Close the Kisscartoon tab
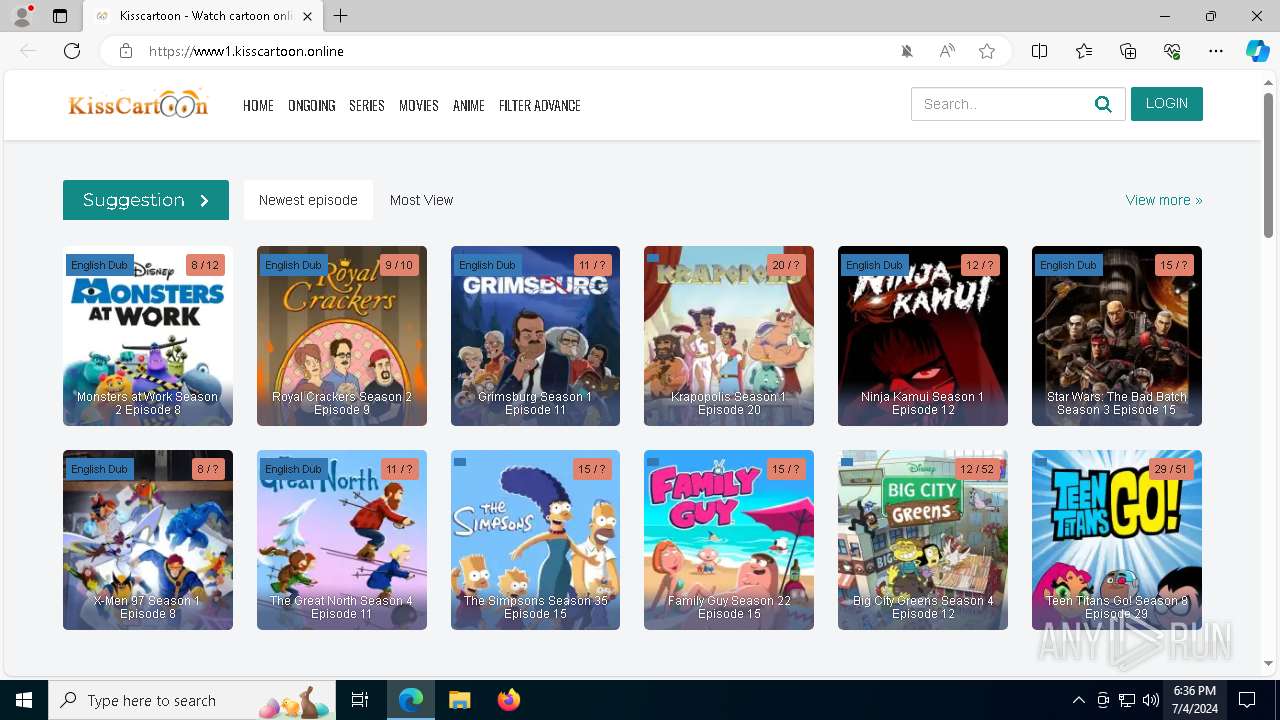The height and width of the screenshot is (720, 1280). (307, 16)
